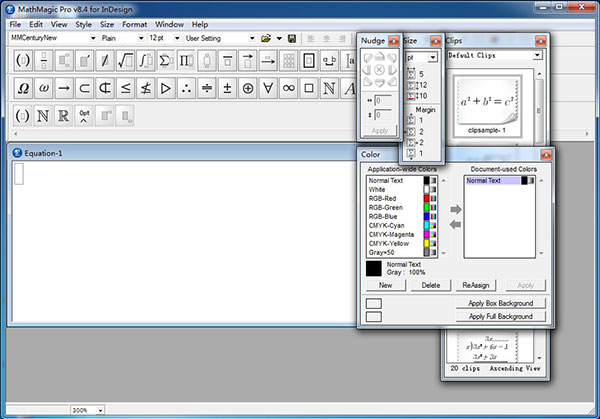Open the MMCenturyNew font dropdown
This screenshot has height=419, width=600.
(93, 38)
